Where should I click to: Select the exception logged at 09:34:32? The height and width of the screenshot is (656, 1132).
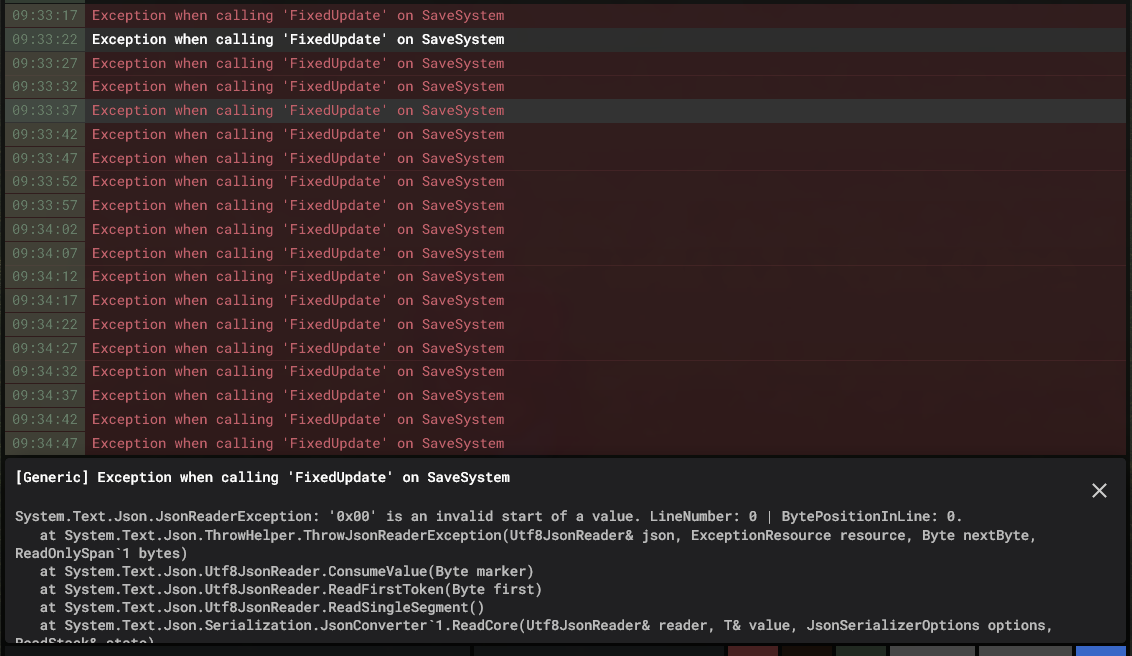298,372
